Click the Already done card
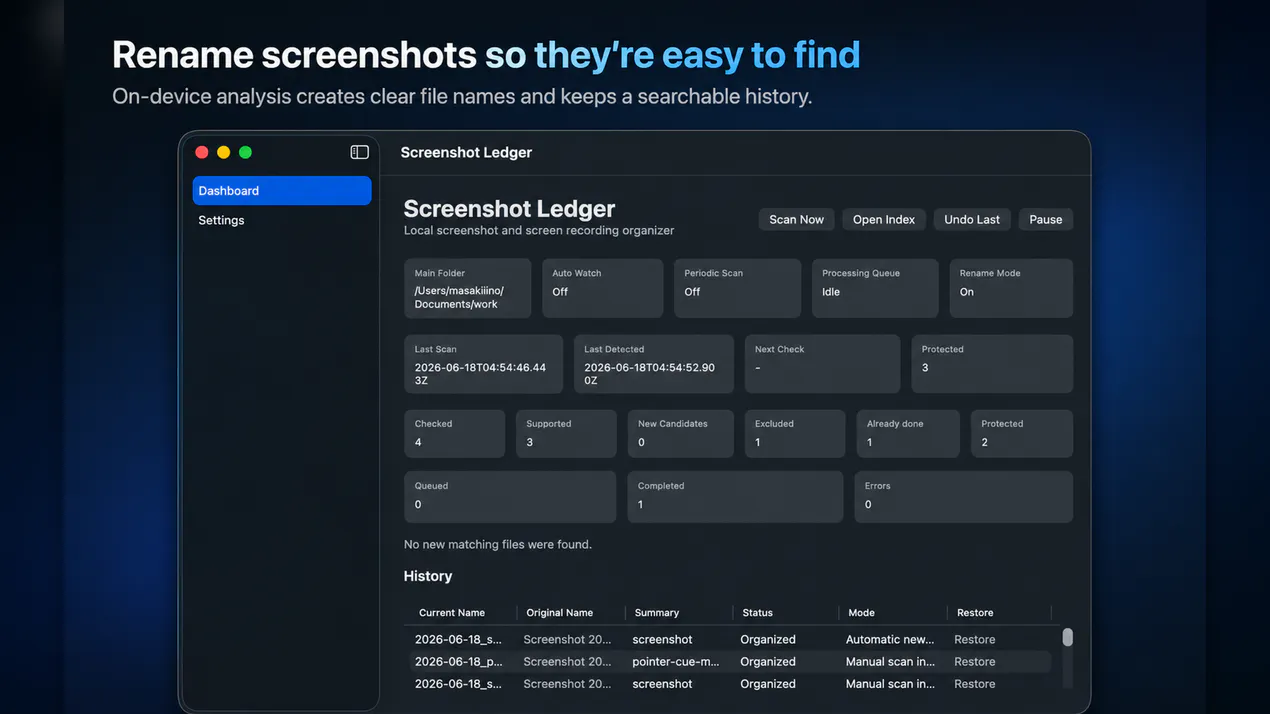 [908, 434]
